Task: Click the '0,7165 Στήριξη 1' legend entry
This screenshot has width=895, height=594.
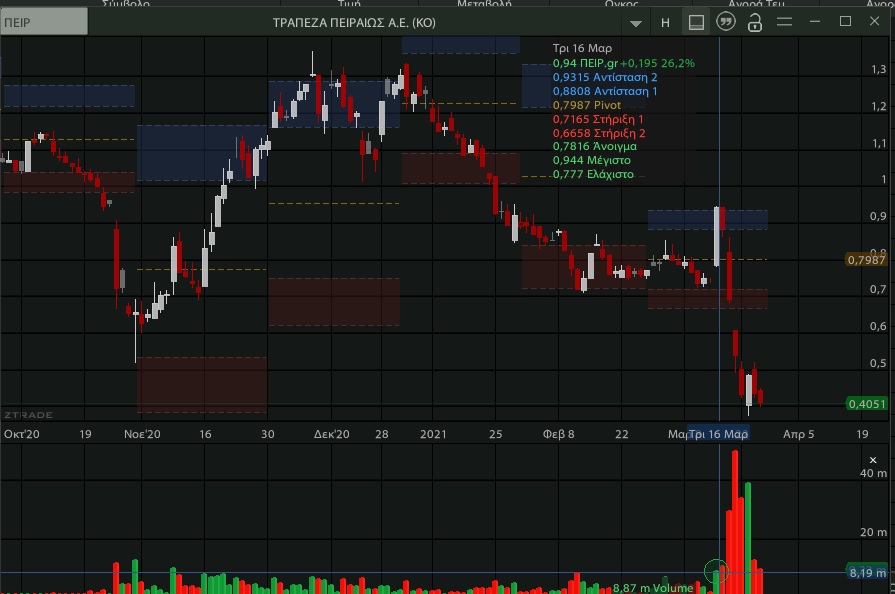Action: [x=598, y=119]
